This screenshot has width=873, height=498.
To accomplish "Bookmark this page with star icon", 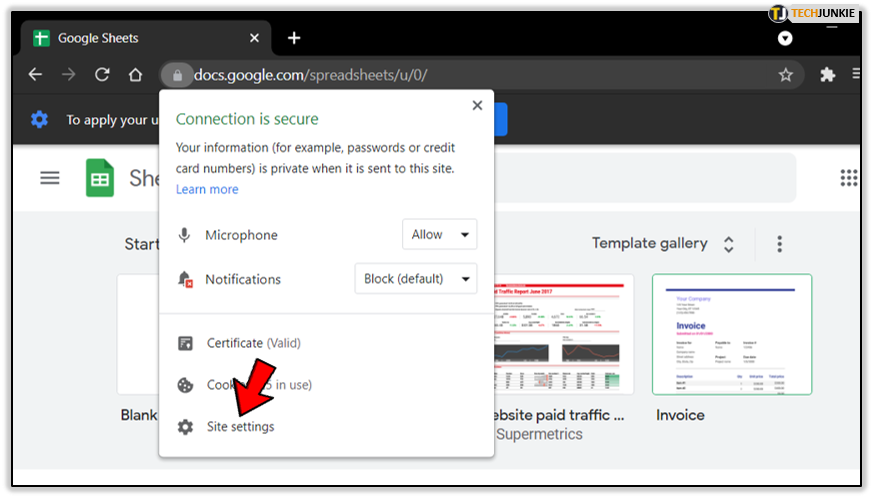I will tap(785, 75).
